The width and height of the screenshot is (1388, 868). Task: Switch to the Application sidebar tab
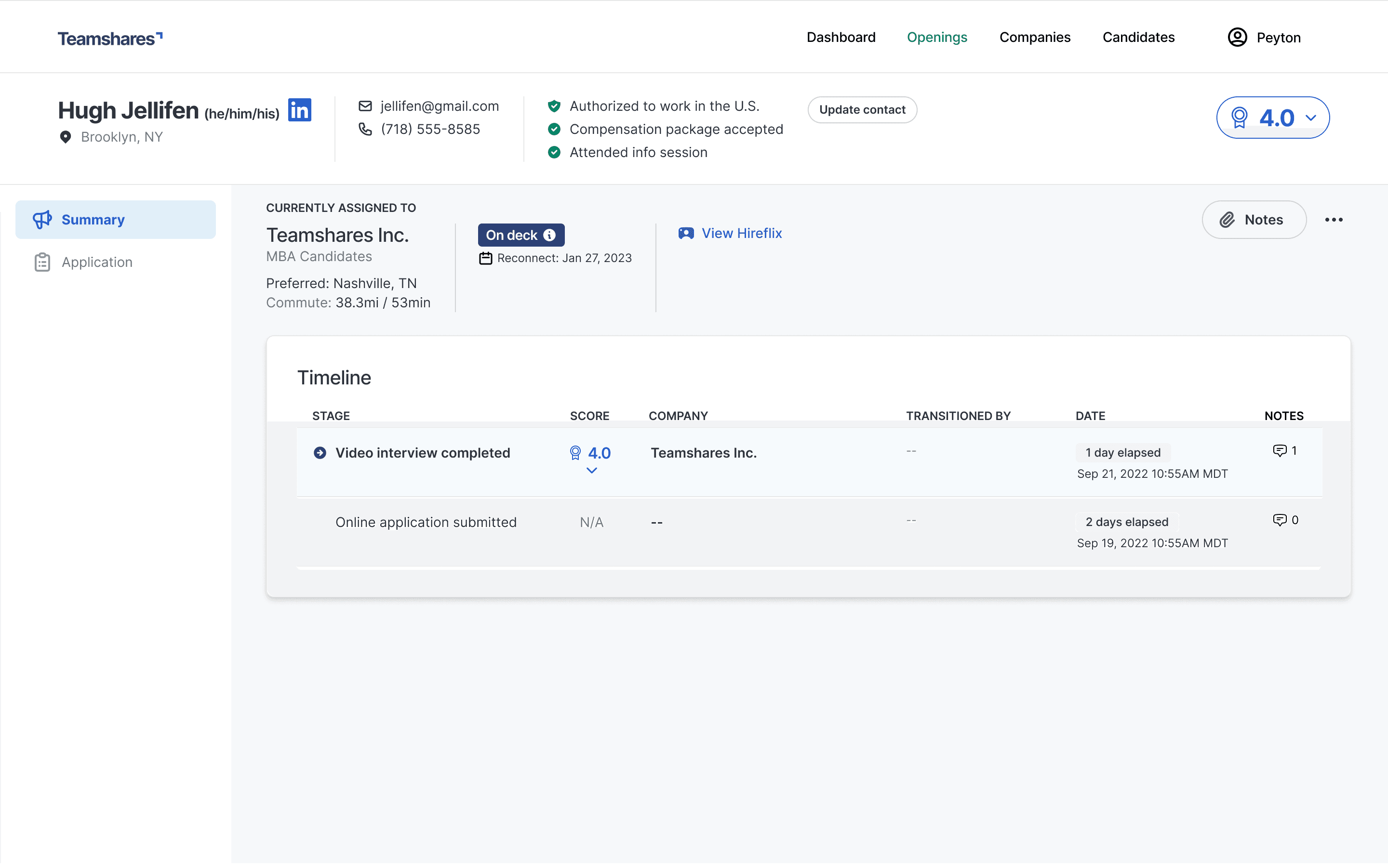coord(96,263)
